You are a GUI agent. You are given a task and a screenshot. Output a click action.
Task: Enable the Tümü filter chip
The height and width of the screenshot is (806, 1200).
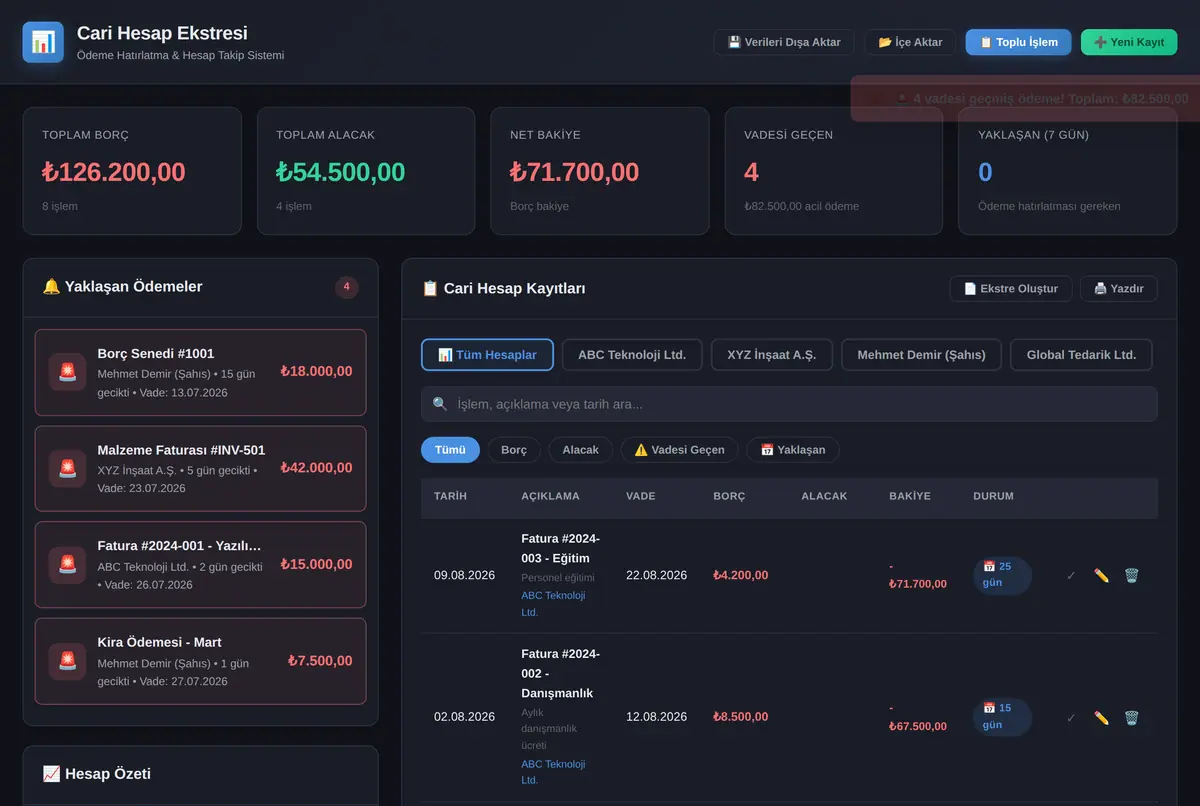pos(450,450)
